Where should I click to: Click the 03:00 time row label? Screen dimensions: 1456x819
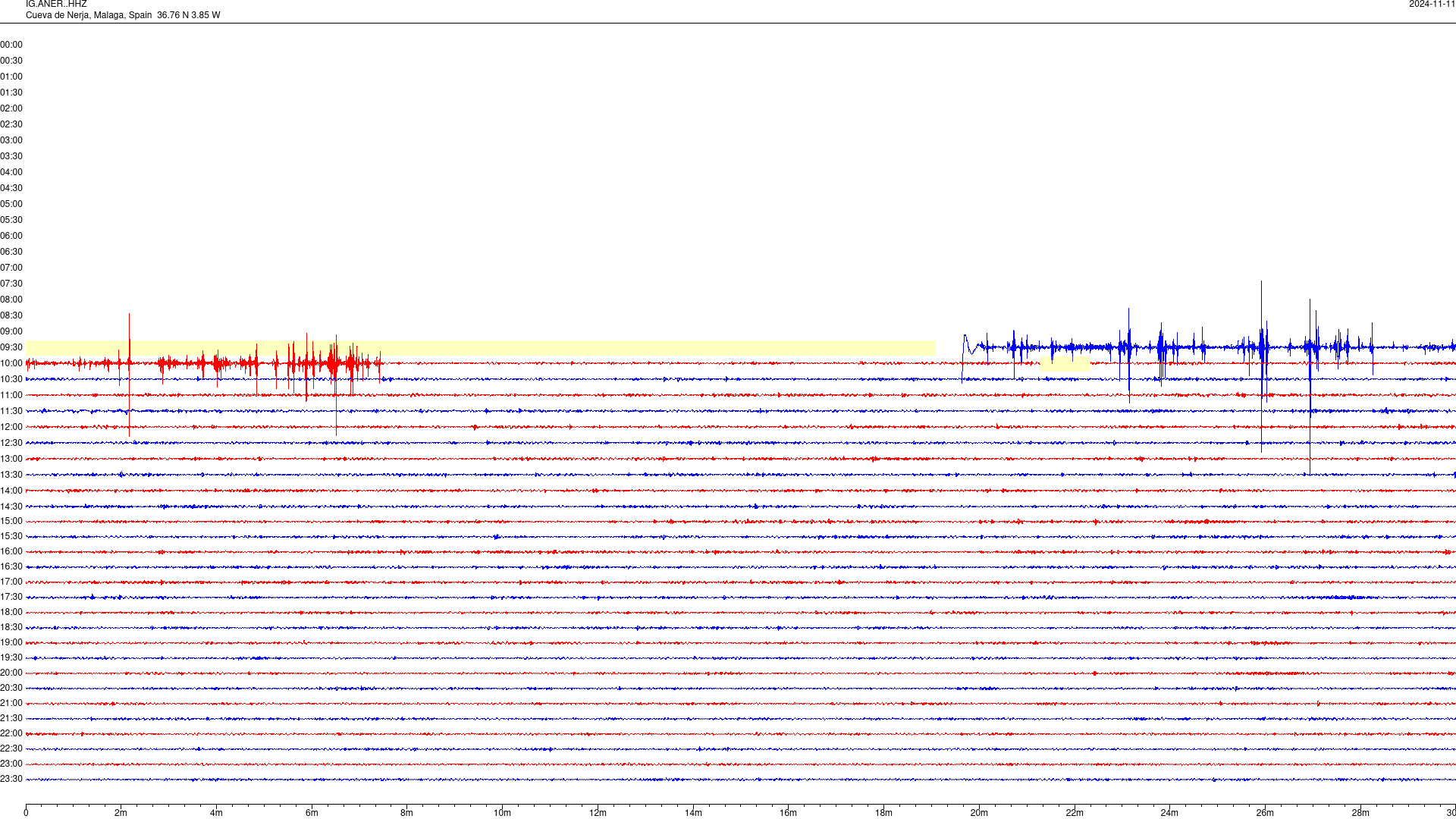point(11,140)
